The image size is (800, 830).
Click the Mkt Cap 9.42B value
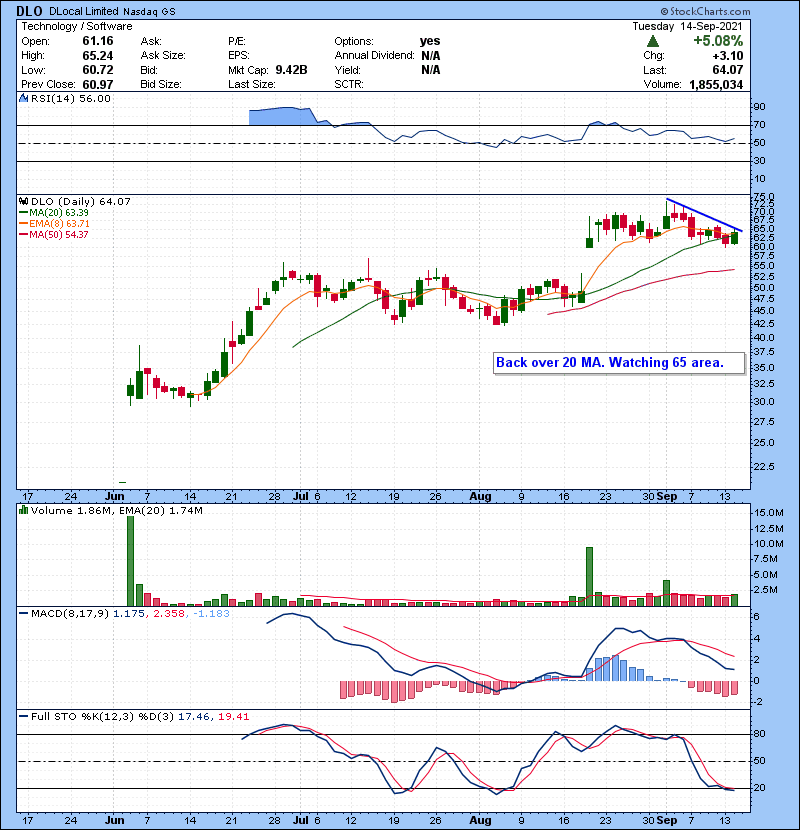(x=291, y=70)
